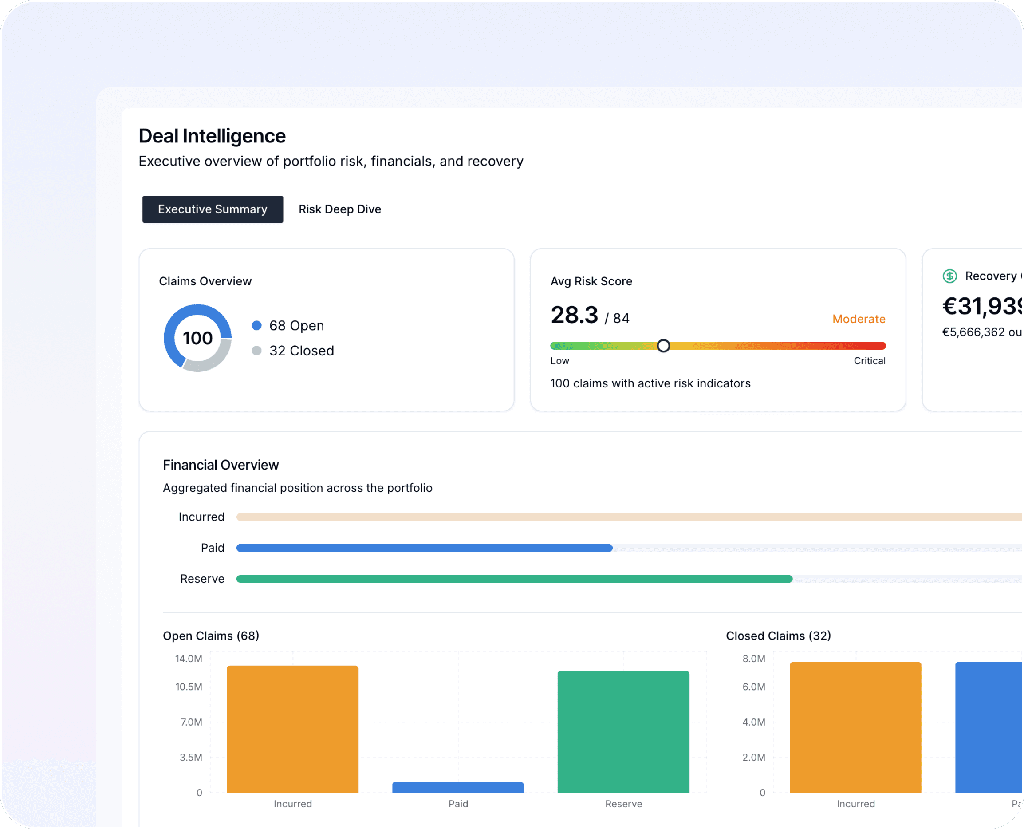1024x829 pixels.
Task: Click the "Closed Claims (32)" chart title
Action: click(778, 636)
